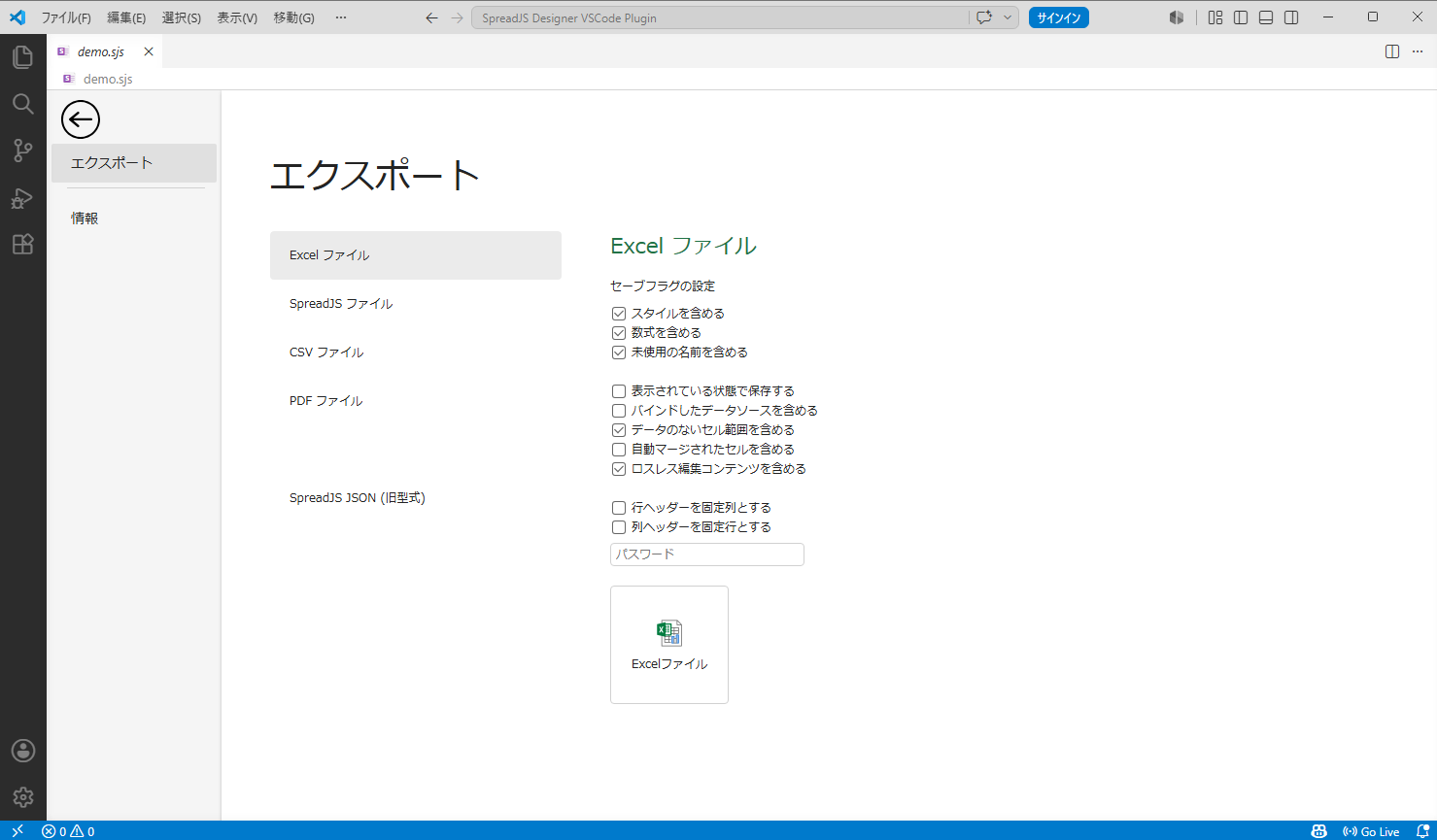Focus the パスワード input field
Screen dimensions: 1437x840
pos(707,554)
